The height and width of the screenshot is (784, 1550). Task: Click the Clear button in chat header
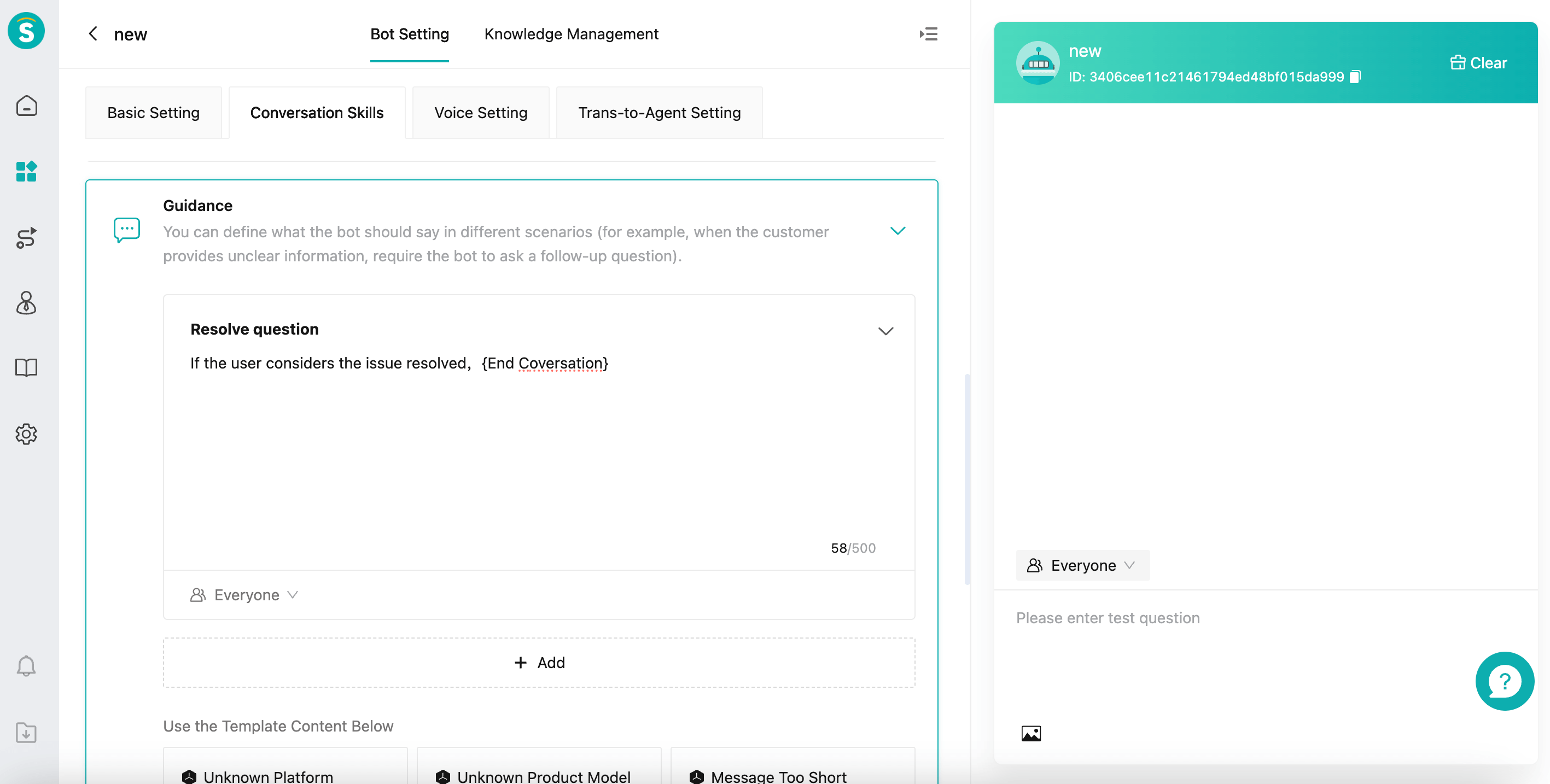1478,62
